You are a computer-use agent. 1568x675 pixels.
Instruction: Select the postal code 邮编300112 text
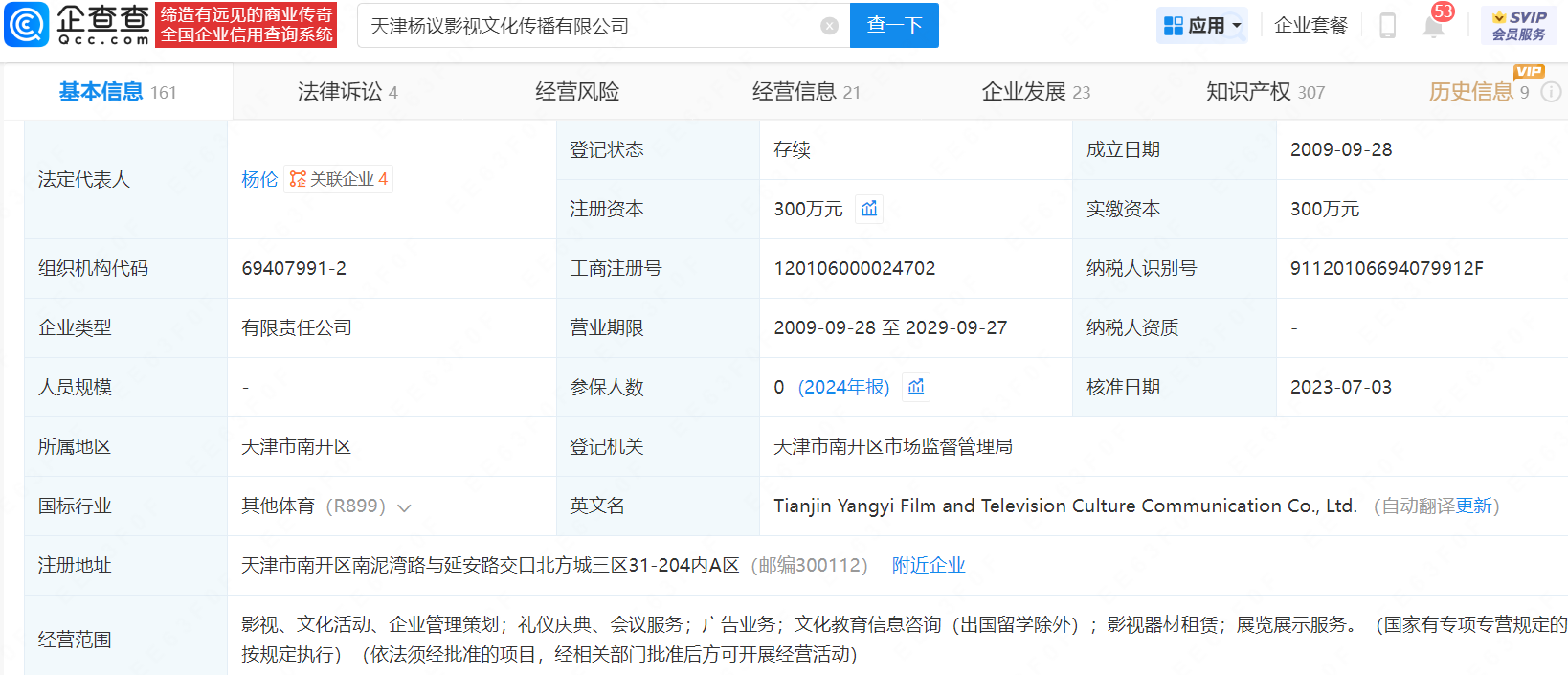click(810, 565)
